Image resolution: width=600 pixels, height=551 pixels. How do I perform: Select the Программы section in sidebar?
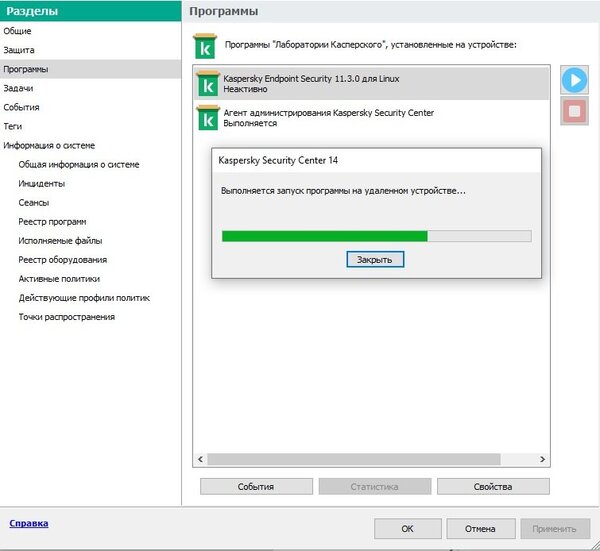click(91, 69)
